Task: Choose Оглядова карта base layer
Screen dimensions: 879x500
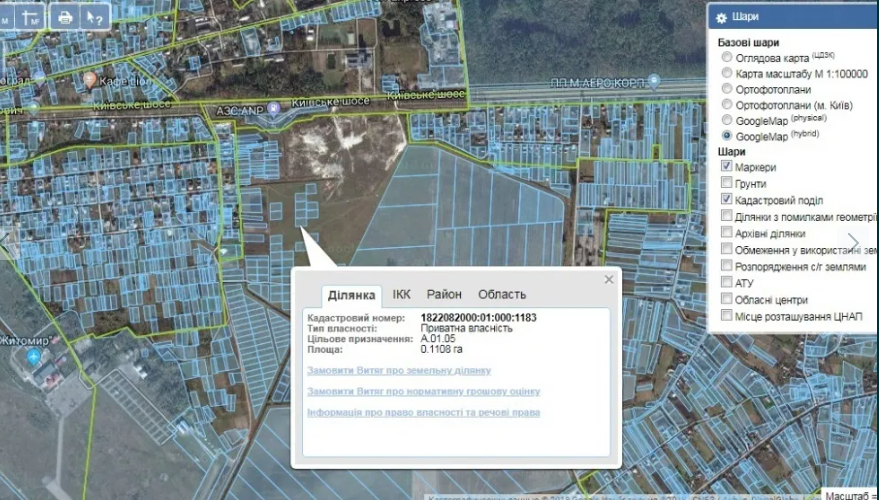Action: click(727, 57)
